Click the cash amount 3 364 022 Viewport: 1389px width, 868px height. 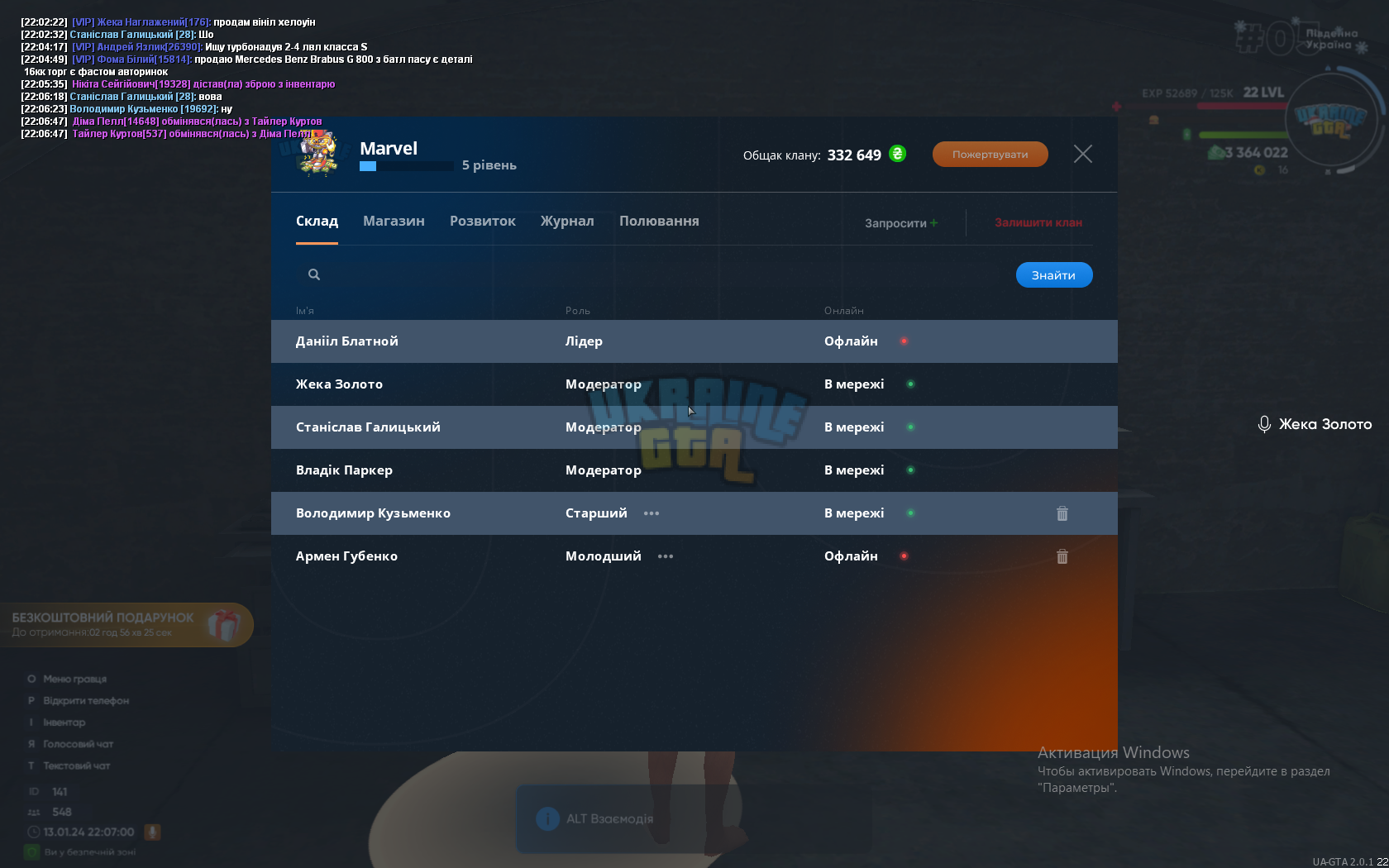pos(1256,153)
